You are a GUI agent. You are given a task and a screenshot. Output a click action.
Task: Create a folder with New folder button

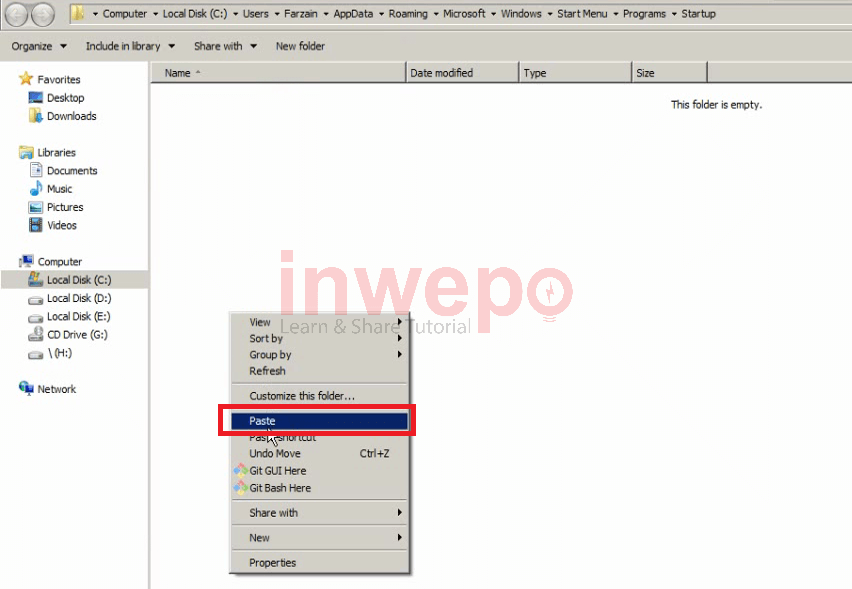[x=300, y=46]
